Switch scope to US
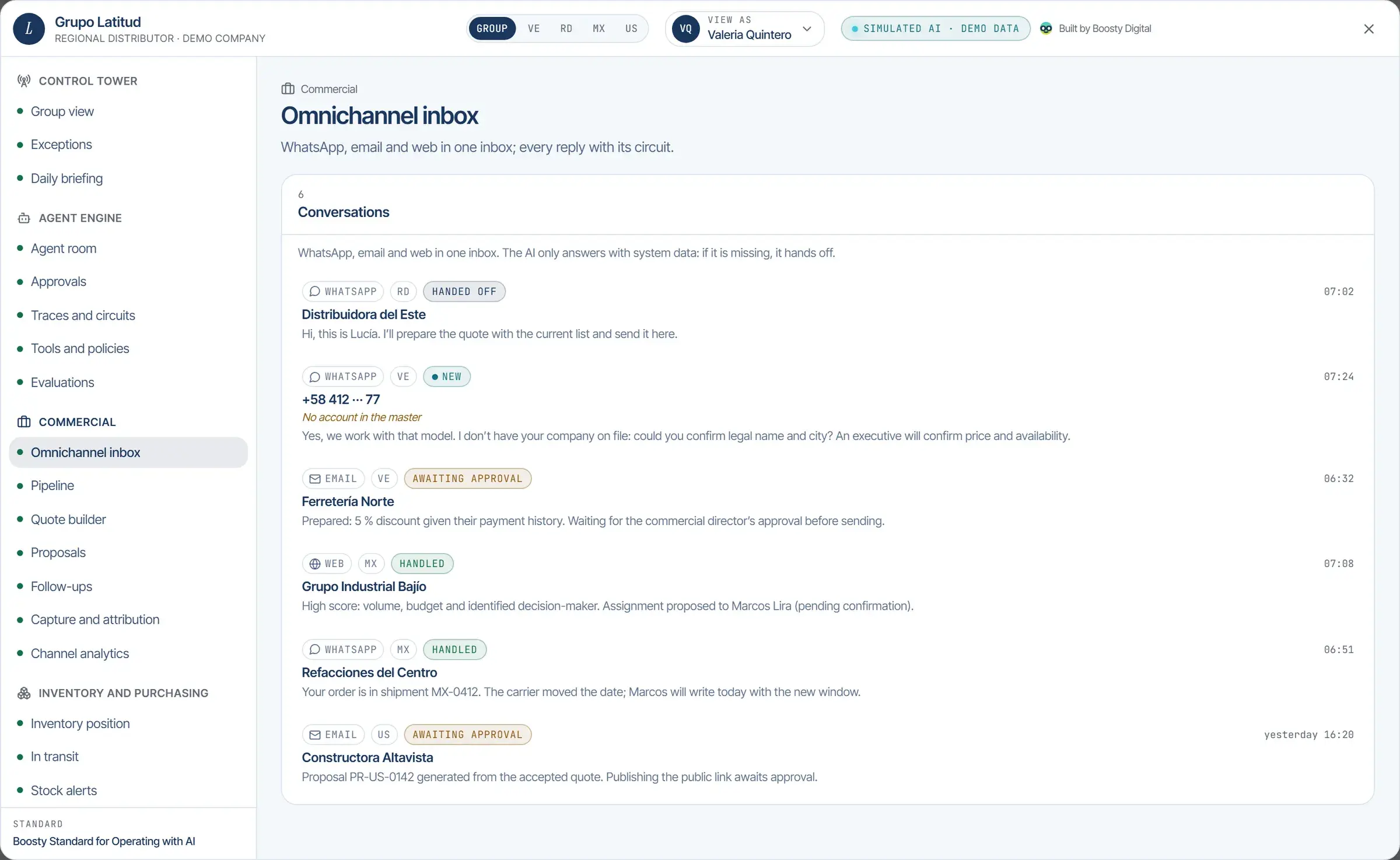The height and width of the screenshot is (860, 1400). (632, 29)
